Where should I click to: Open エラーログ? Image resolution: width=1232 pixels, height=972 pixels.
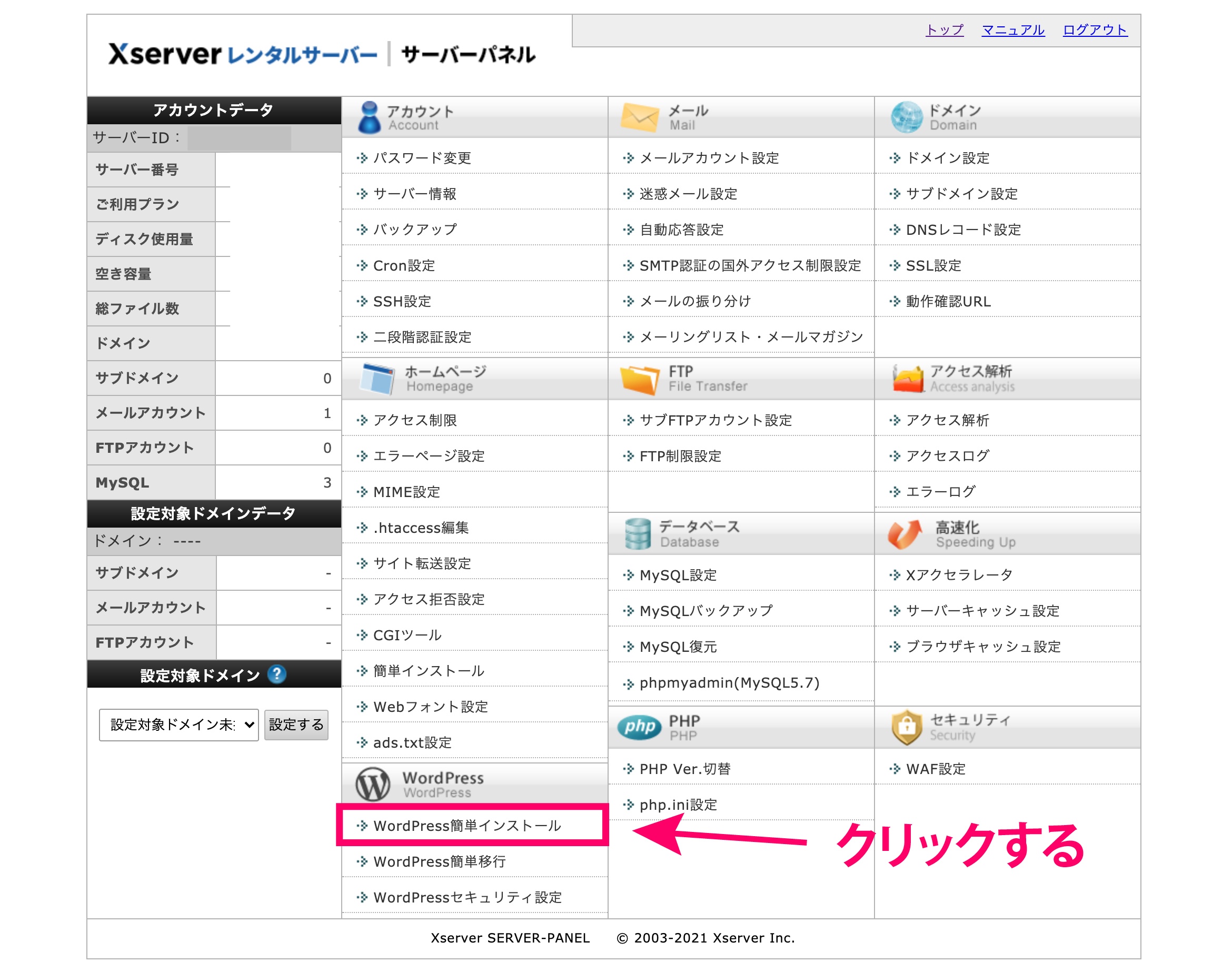941,492
